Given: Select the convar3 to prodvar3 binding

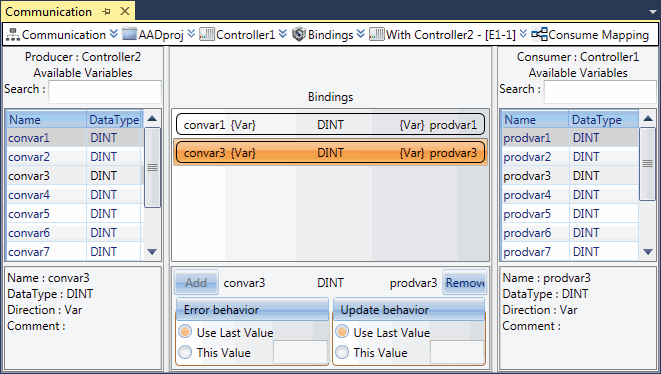Looking at the screenshot, I should point(330,153).
